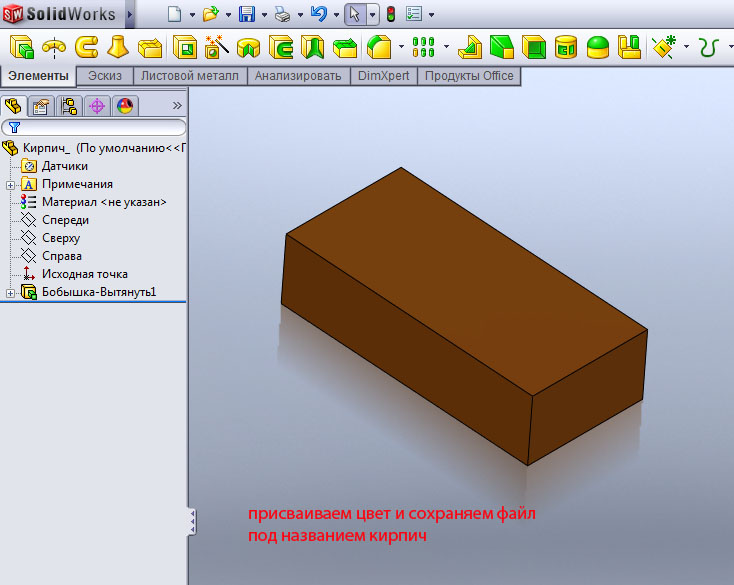Open the ConfigurationManager panel tab
Image resolution: width=734 pixels, height=585 pixels.
pos(69,105)
